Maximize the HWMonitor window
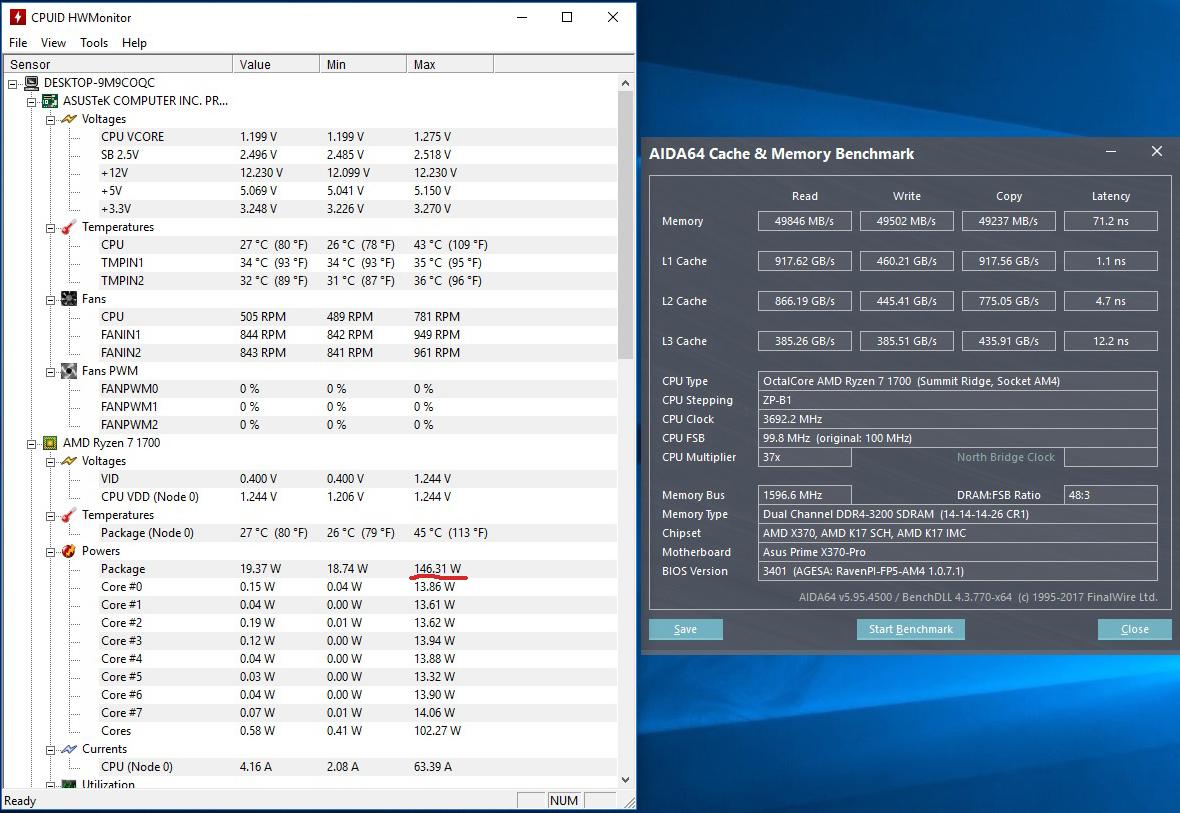This screenshot has width=1180, height=813. (x=567, y=17)
